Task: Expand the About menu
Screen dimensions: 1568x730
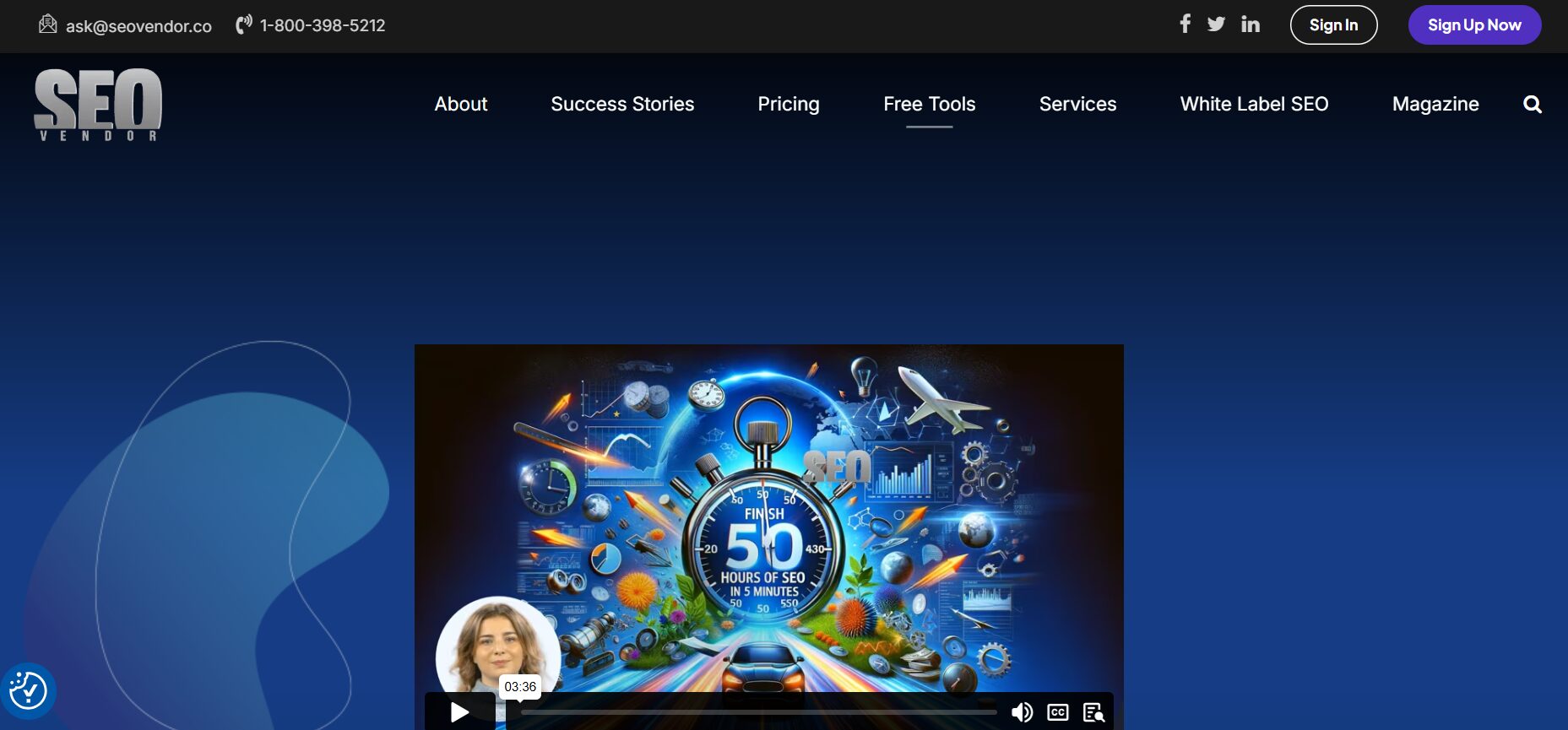Action: (x=461, y=105)
